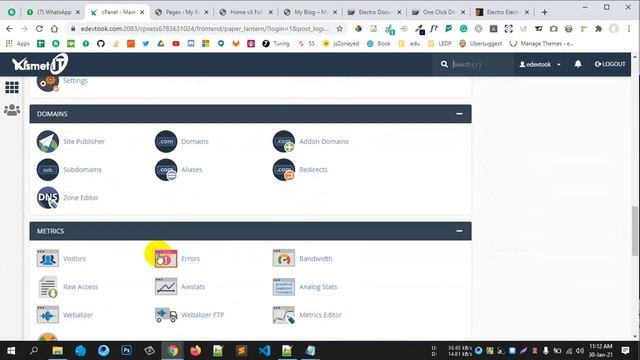Open the Raw Access icon
This screenshot has width=640, height=360.
(48, 287)
